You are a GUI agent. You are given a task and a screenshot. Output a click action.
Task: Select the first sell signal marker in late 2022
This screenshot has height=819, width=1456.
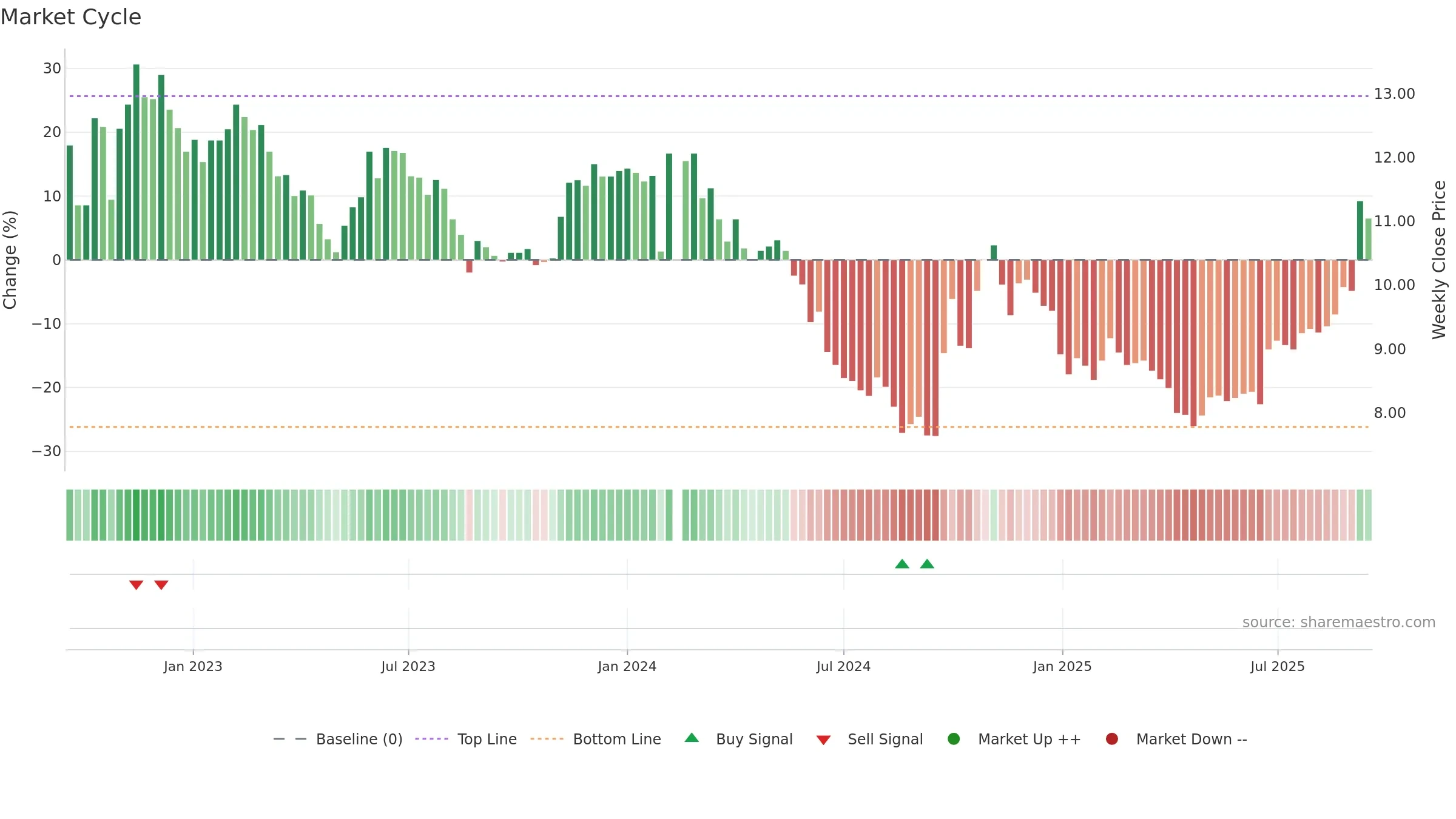136,585
